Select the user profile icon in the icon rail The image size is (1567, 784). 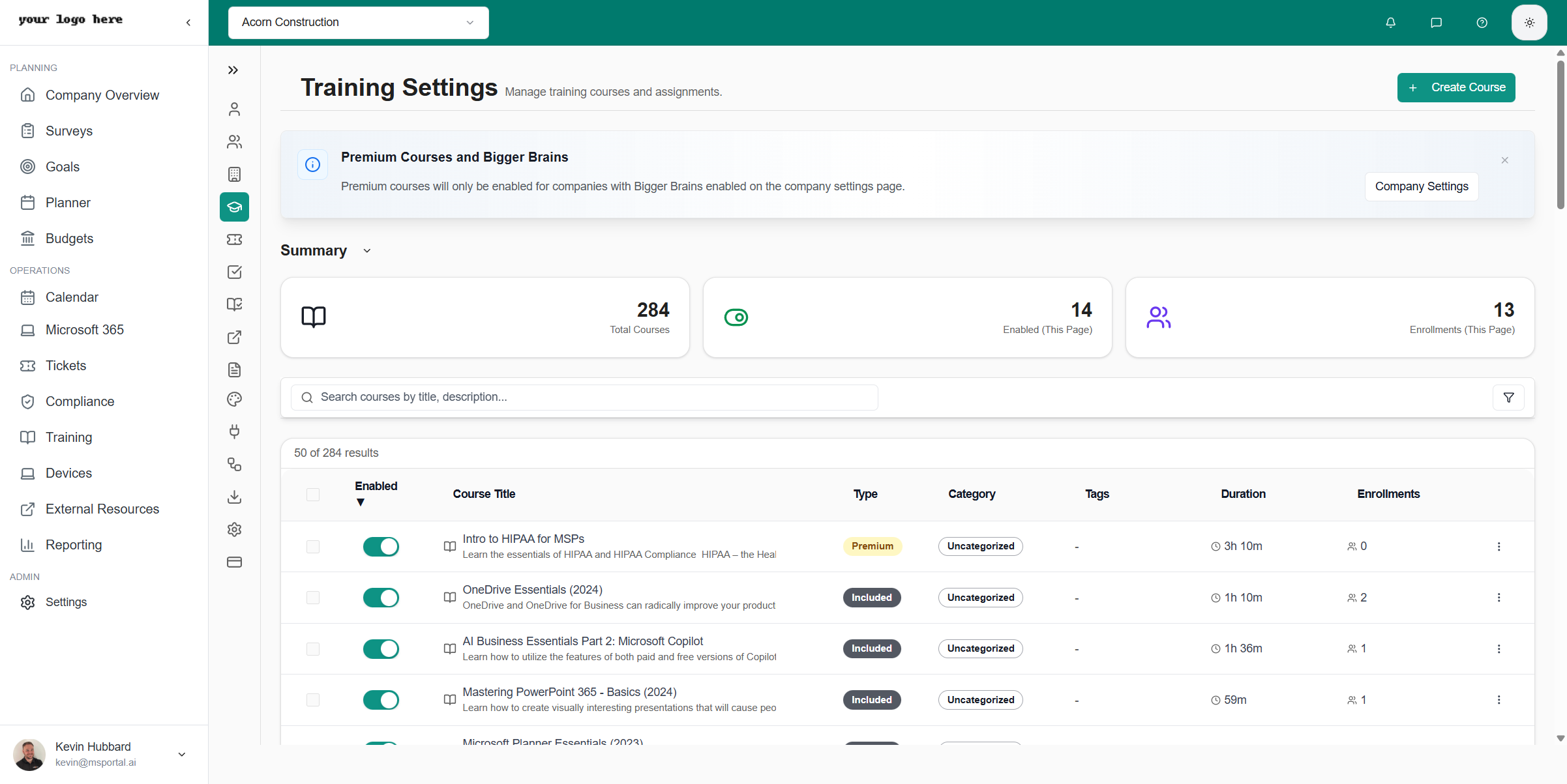point(234,109)
